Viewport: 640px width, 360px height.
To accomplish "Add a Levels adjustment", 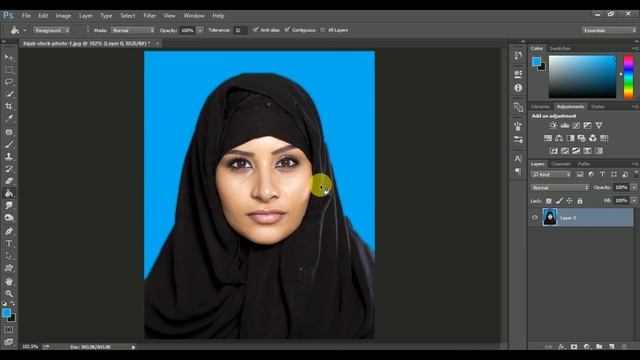I will 564,125.
